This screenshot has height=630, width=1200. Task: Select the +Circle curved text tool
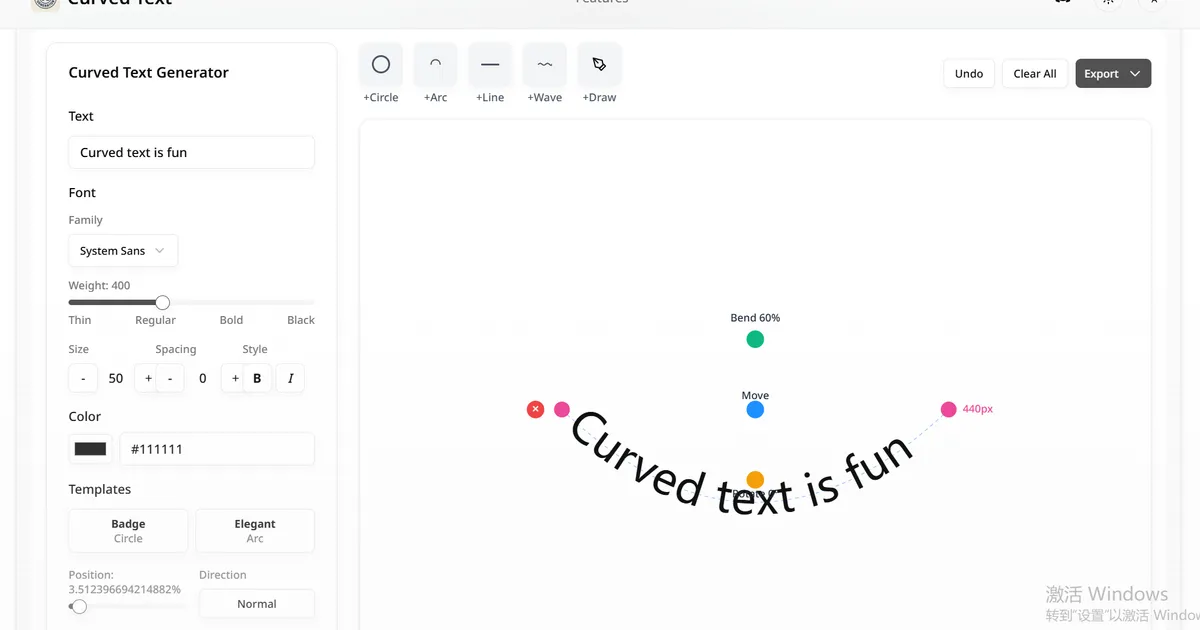pyautogui.click(x=380, y=63)
